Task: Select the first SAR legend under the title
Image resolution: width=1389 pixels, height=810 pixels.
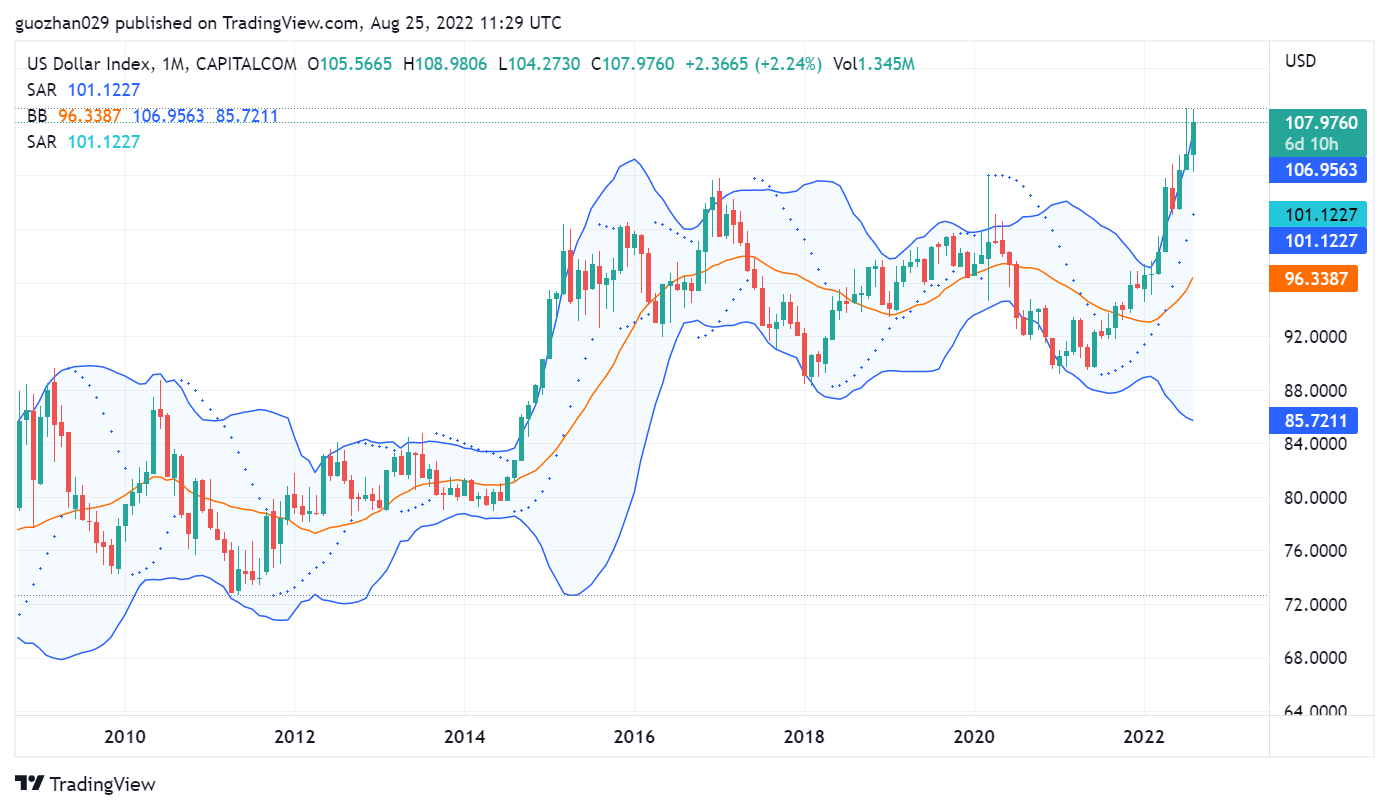Action: pos(83,90)
